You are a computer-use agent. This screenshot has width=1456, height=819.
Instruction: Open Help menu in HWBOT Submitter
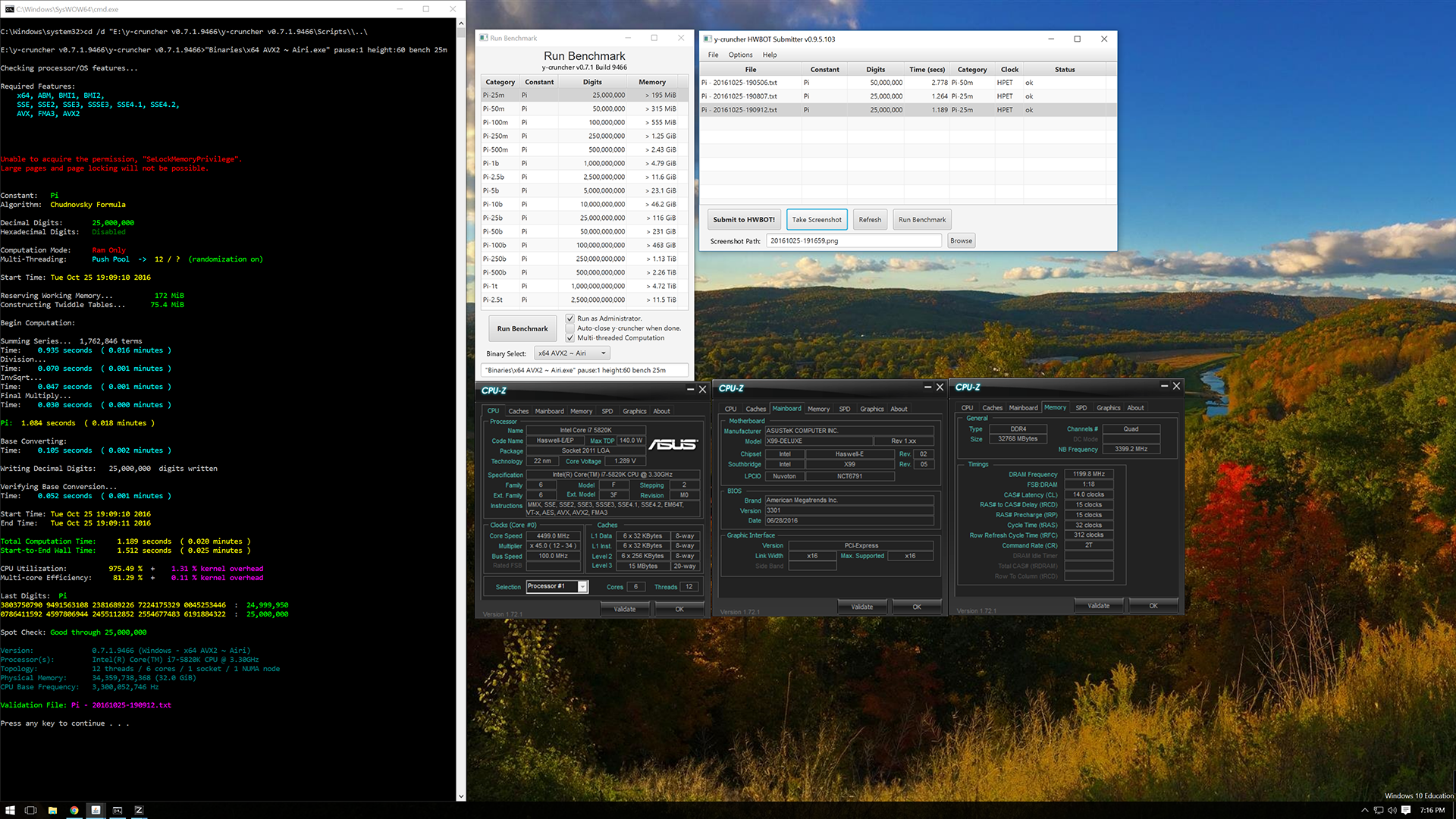coord(770,55)
